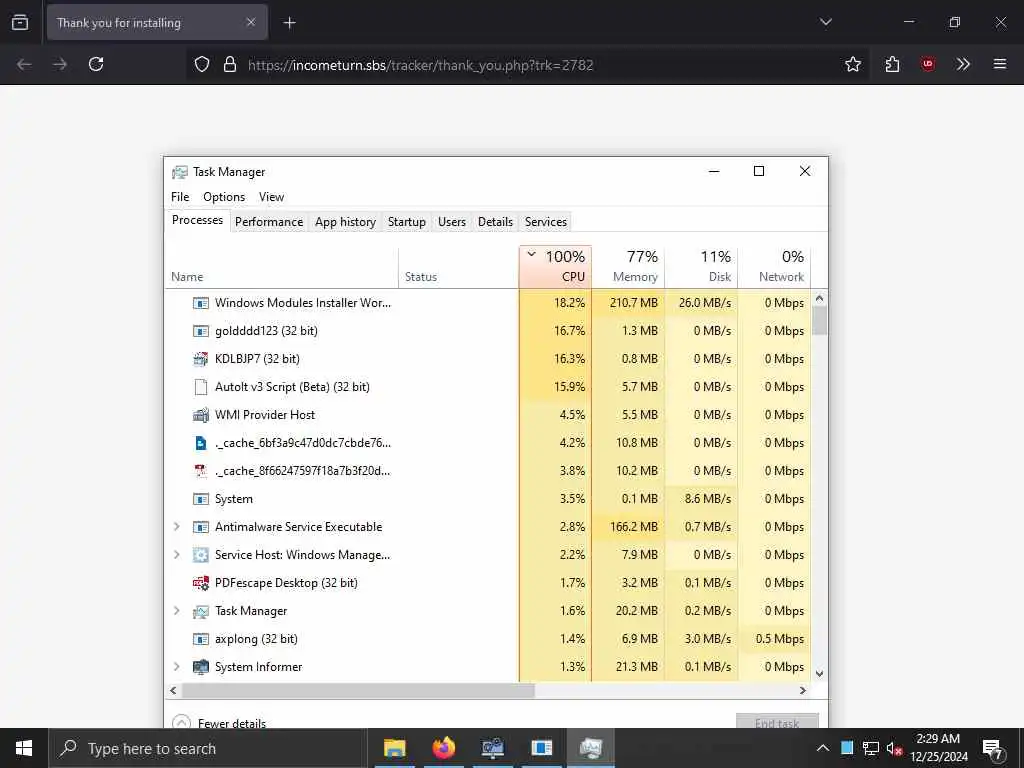Click the browser forward arrow
The image size is (1024, 768).
click(x=60, y=64)
